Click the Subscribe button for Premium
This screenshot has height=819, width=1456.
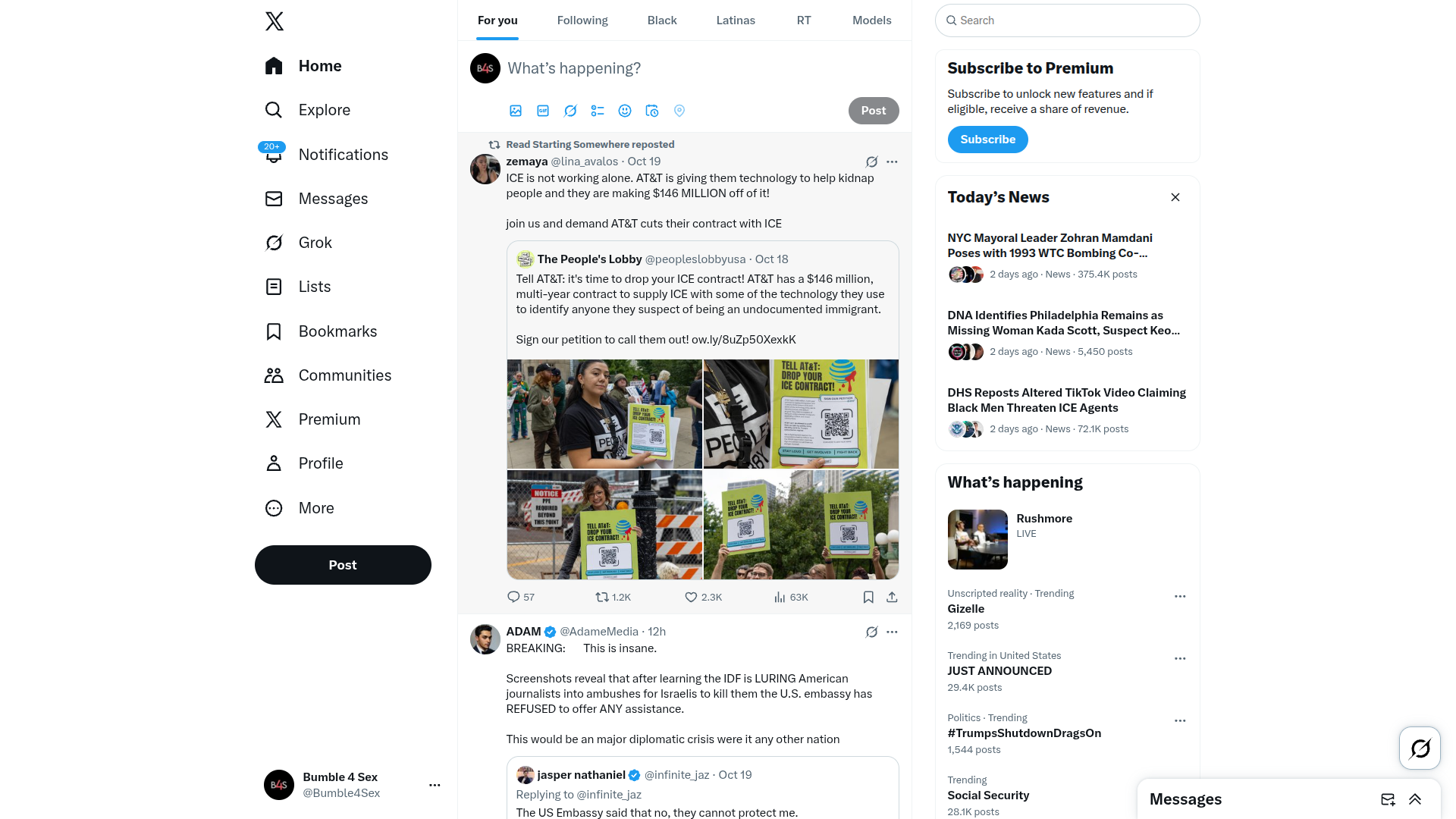987,140
